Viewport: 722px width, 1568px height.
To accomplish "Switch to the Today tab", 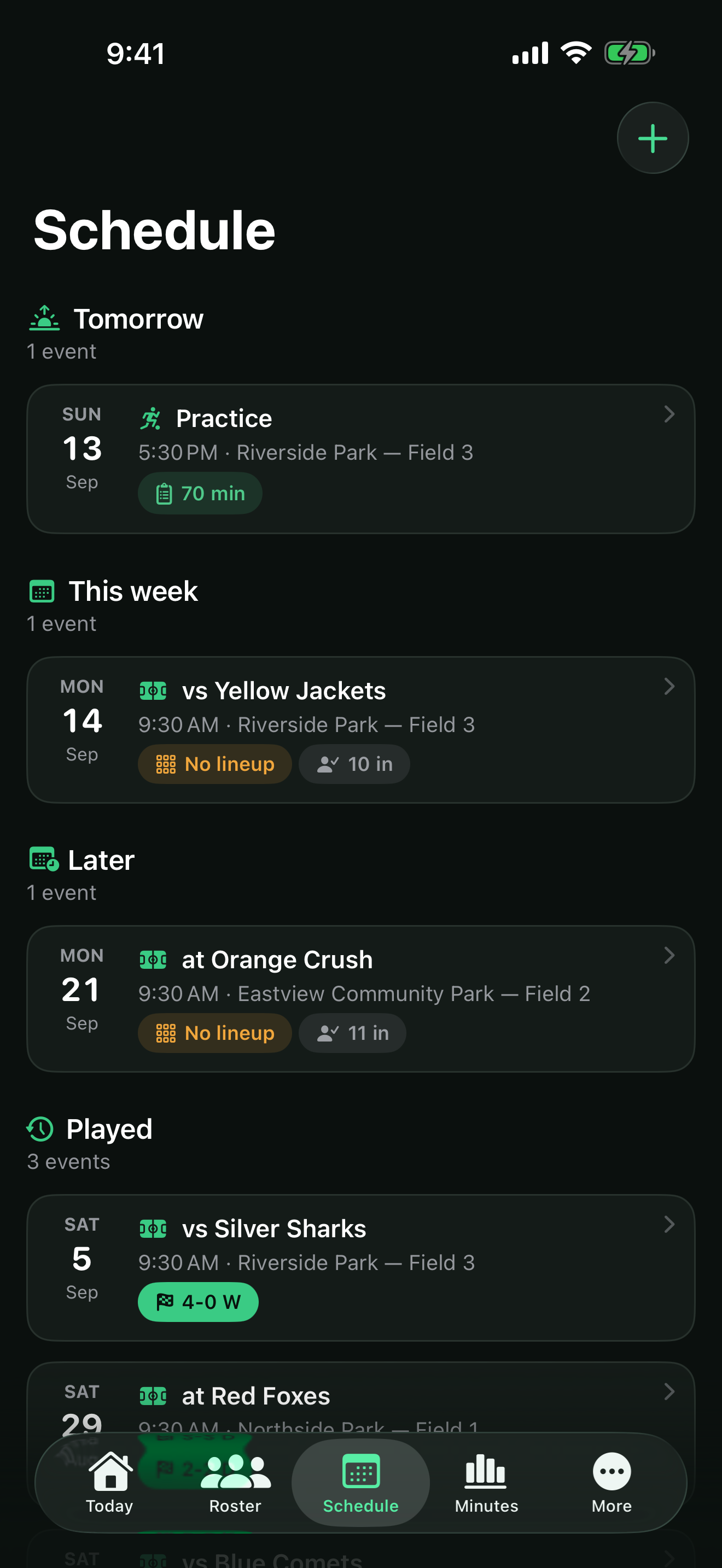I will click(x=109, y=1483).
